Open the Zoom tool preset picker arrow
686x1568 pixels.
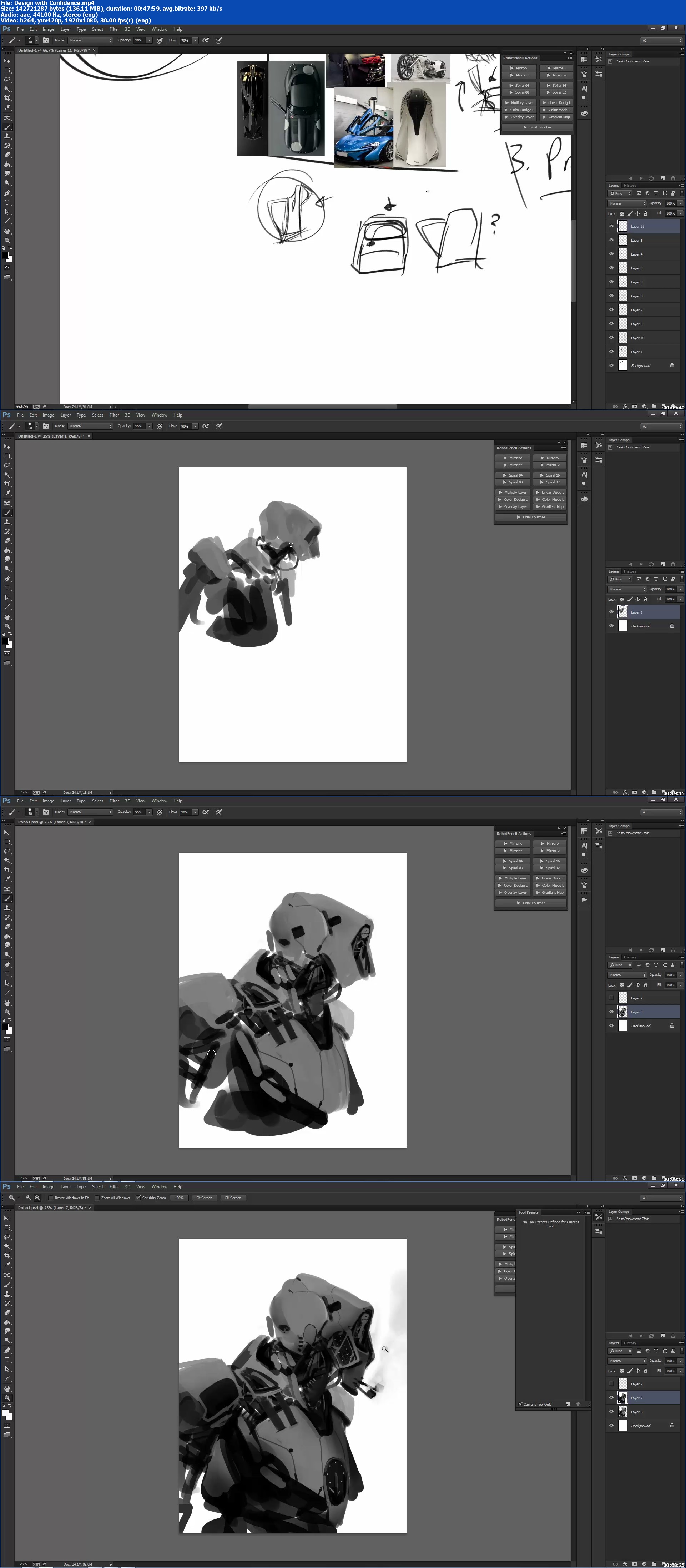coord(19,1198)
